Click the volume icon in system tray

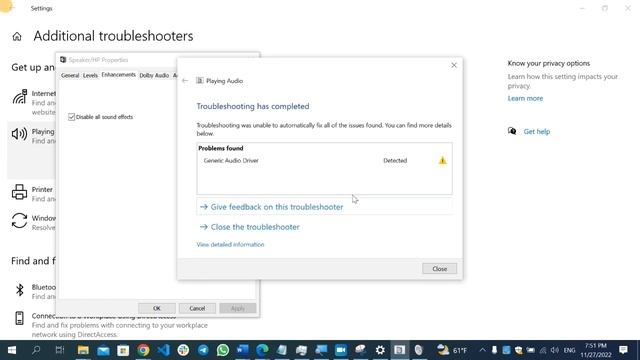554,350
